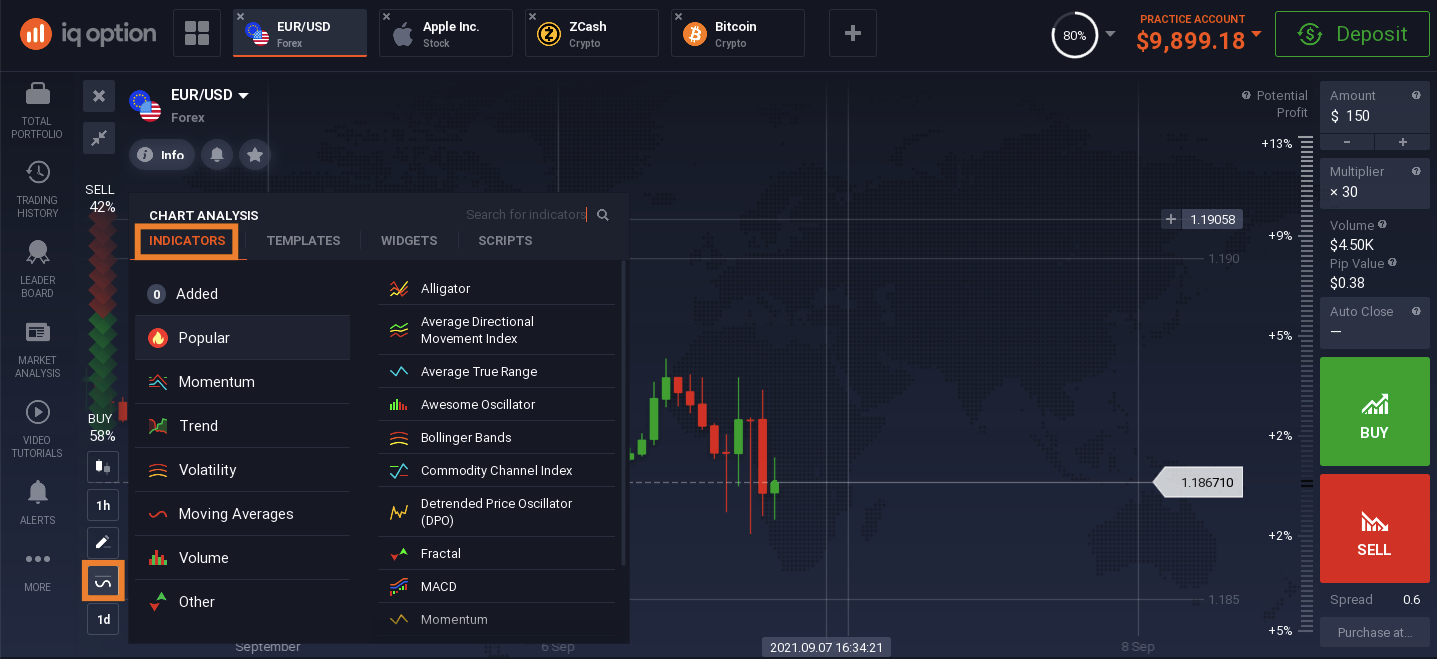Change chart type candlestick icon
This screenshot has height=659, width=1437.
(x=102, y=467)
